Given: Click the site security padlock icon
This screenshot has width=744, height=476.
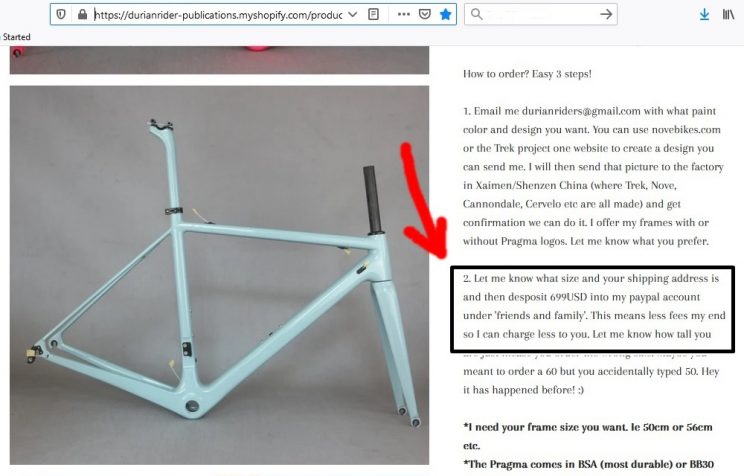Looking at the screenshot, I should tap(82, 14).
